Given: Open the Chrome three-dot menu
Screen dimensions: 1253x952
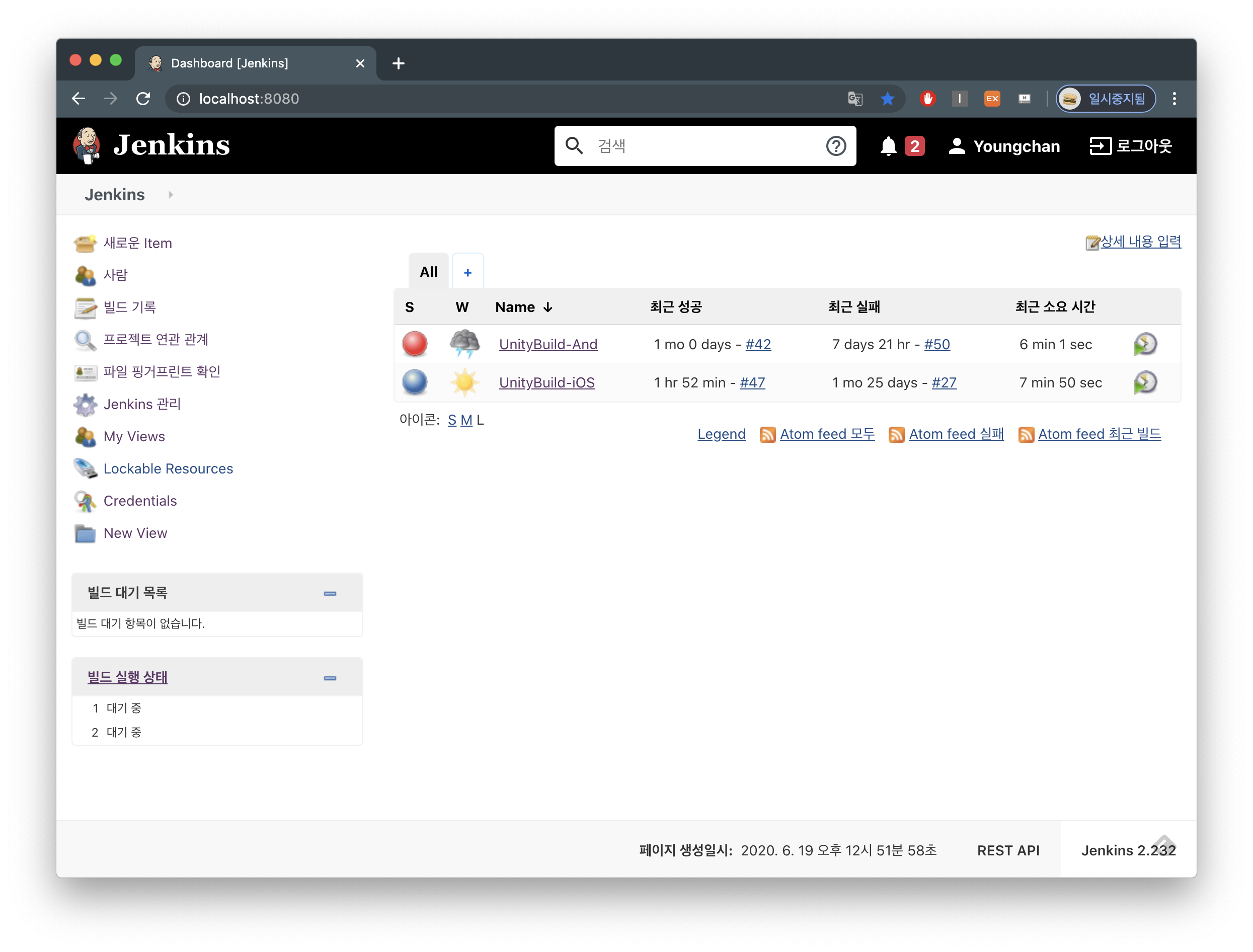Looking at the screenshot, I should pyautogui.click(x=1174, y=99).
